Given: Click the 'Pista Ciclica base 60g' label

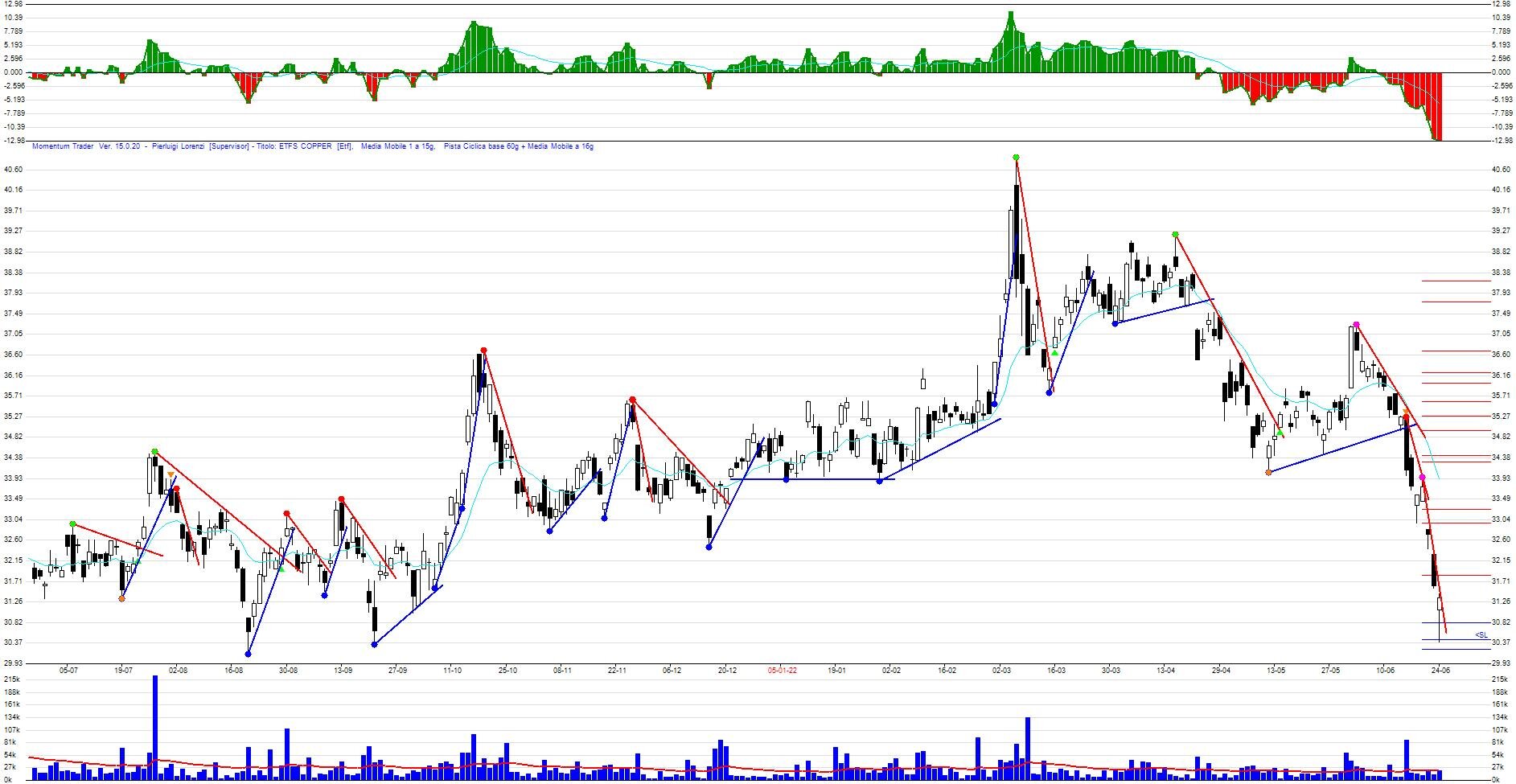Looking at the screenshot, I should pyautogui.click(x=481, y=146).
